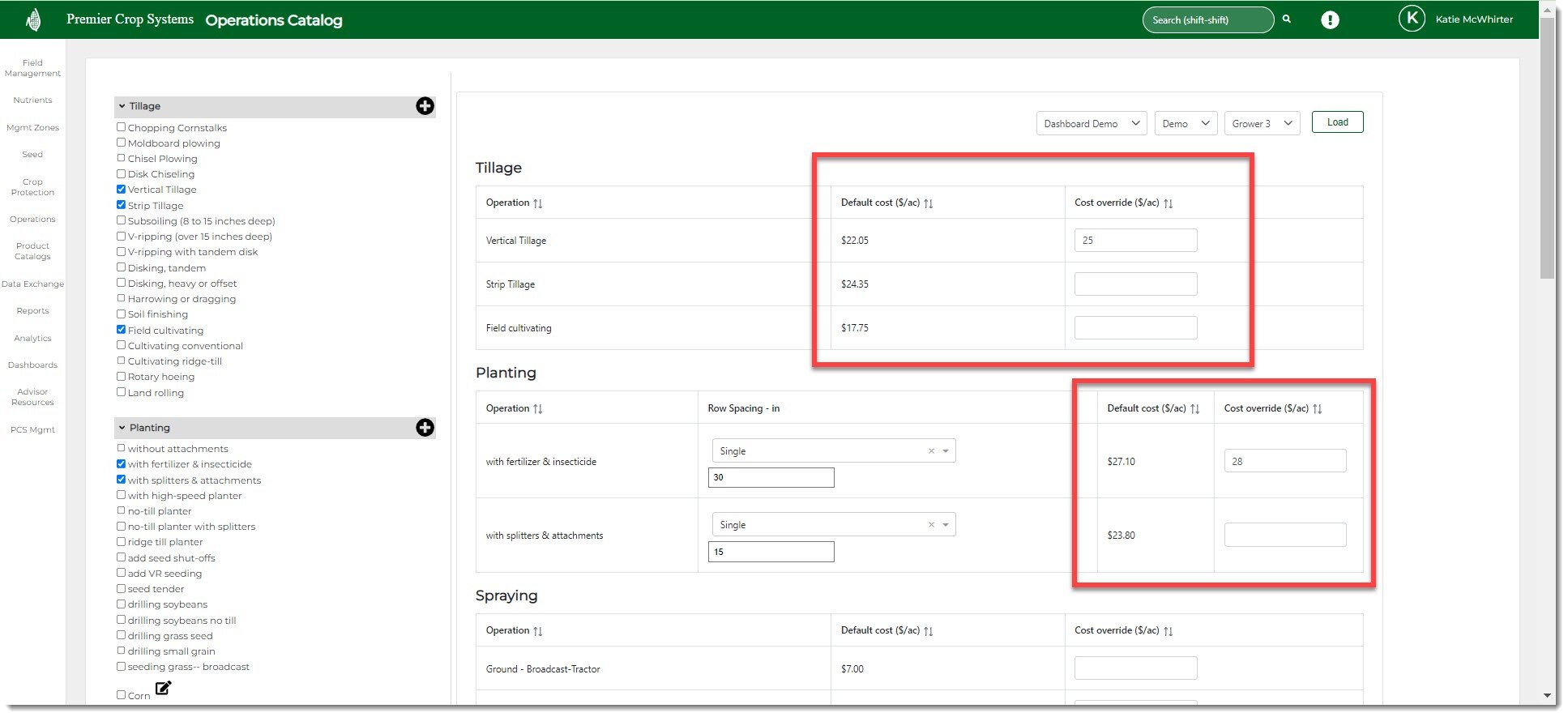
Task: Open Reports from the left sidebar
Action: click(x=32, y=311)
